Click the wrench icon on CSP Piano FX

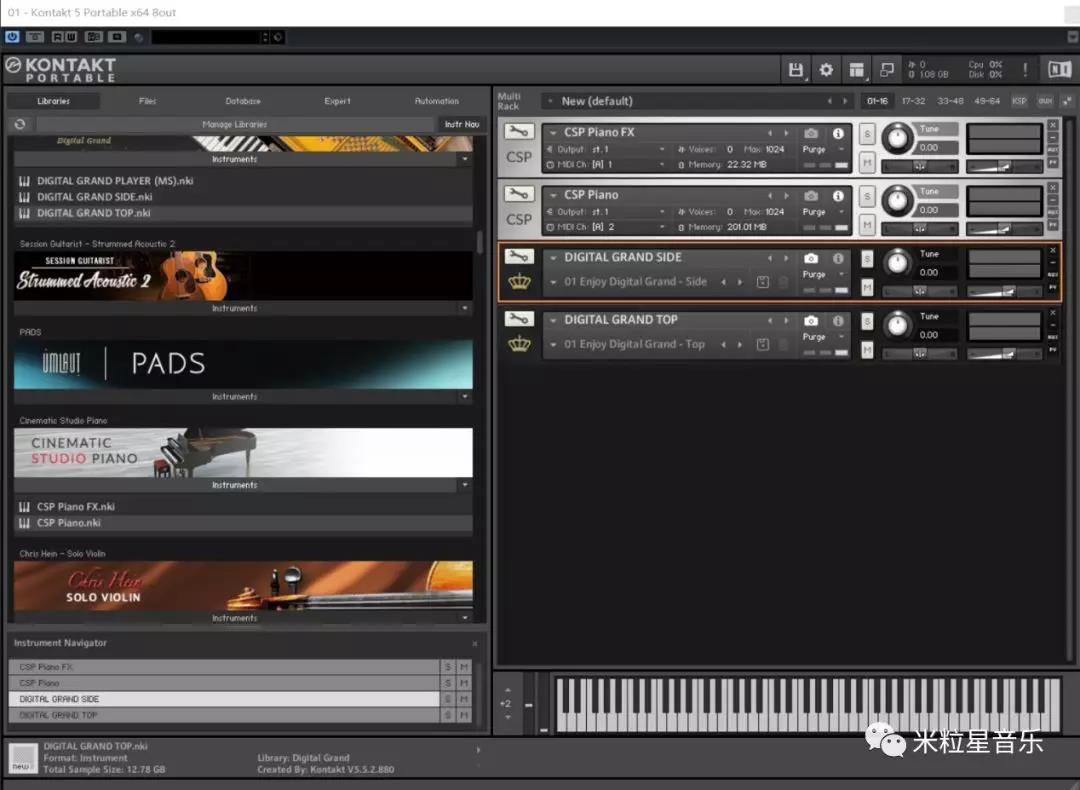[x=518, y=132]
